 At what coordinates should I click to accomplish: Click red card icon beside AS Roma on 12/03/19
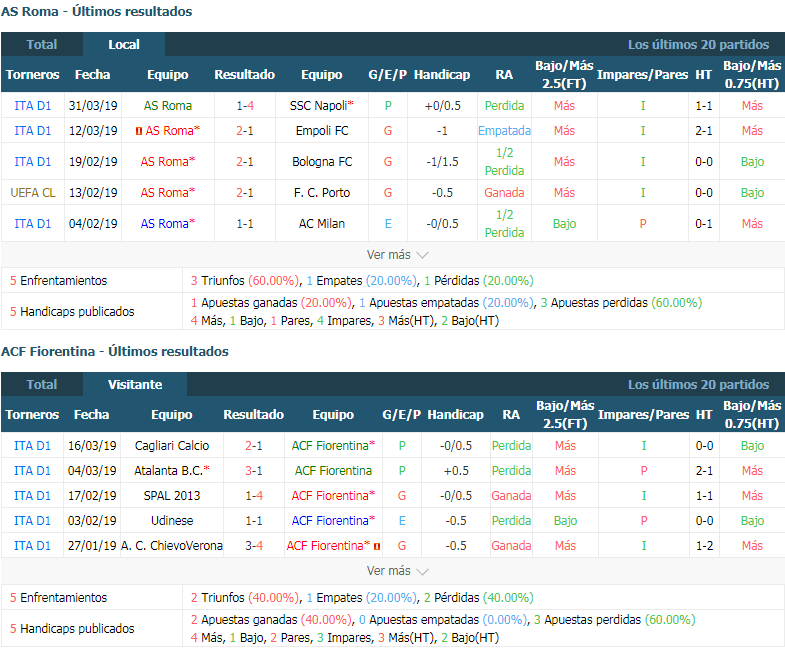click(x=139, y=131)
